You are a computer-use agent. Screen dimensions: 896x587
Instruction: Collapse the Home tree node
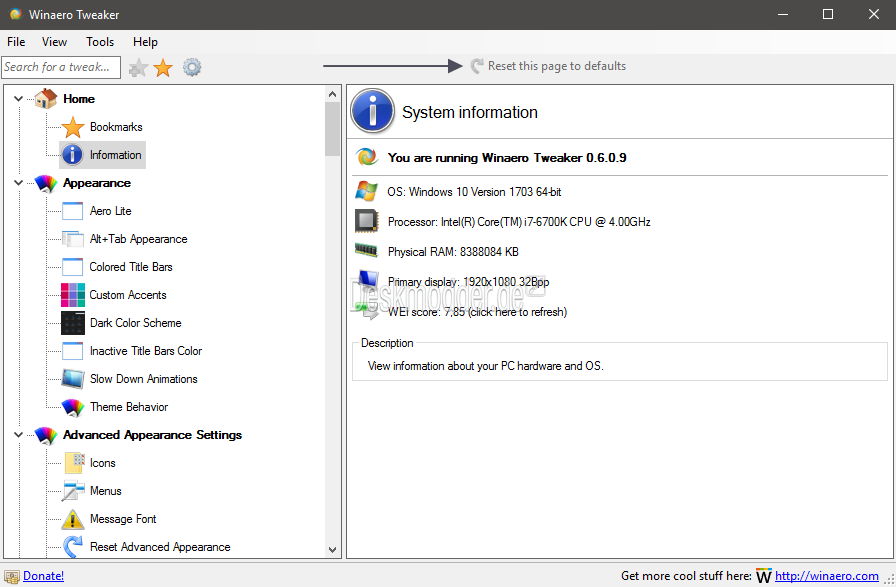(18, 98)
